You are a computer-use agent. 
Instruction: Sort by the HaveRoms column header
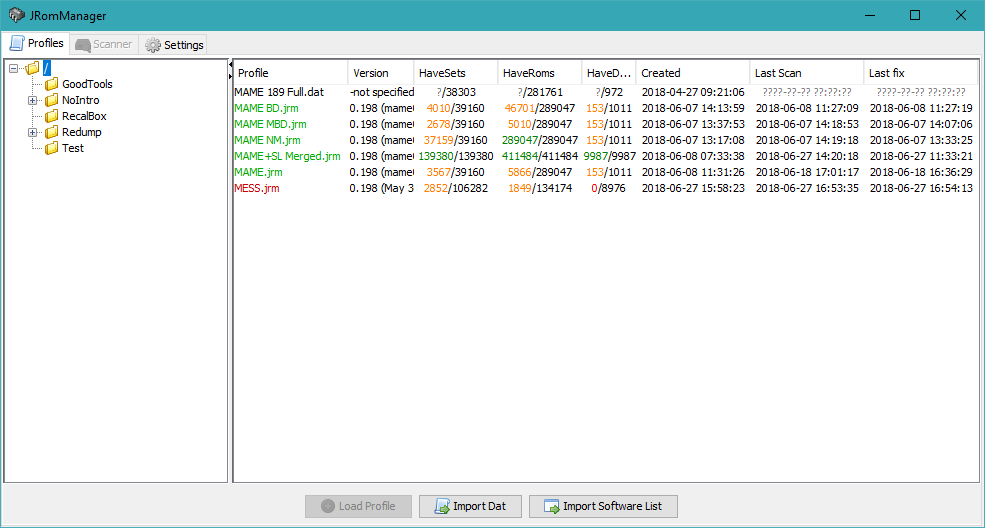click(x=540, y=73)
